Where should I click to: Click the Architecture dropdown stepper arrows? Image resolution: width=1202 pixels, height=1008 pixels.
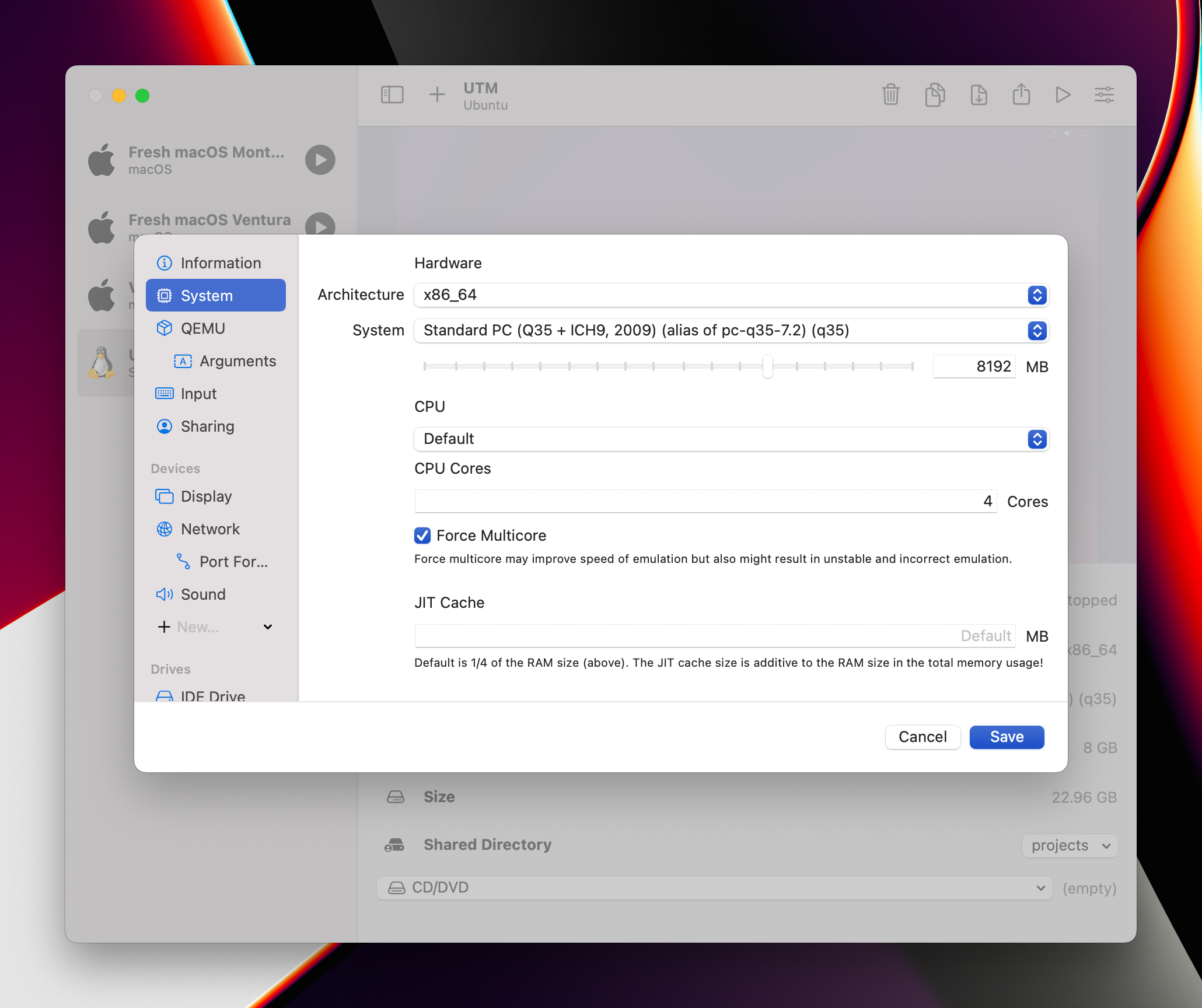tap(1037, 295)
